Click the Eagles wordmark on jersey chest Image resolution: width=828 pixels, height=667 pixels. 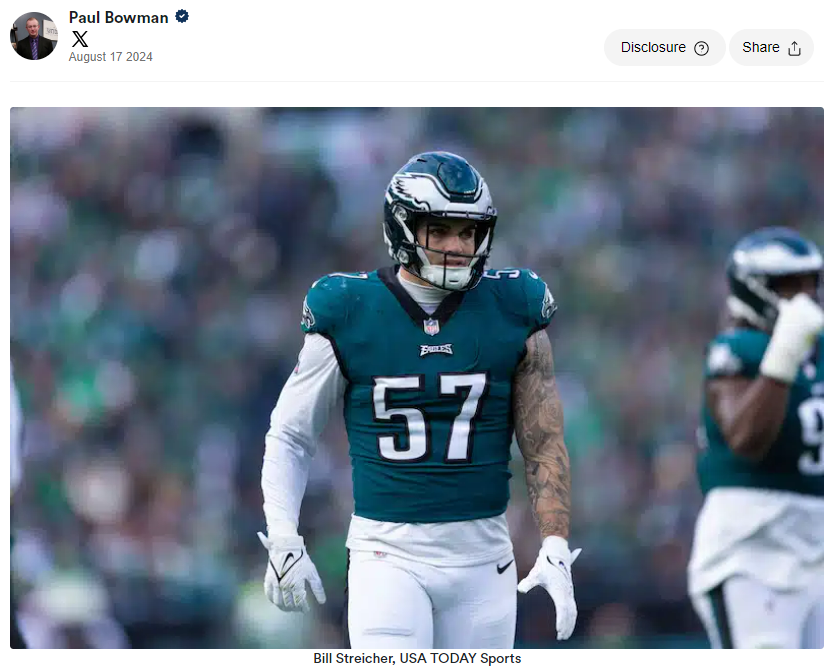pos(436,349)
